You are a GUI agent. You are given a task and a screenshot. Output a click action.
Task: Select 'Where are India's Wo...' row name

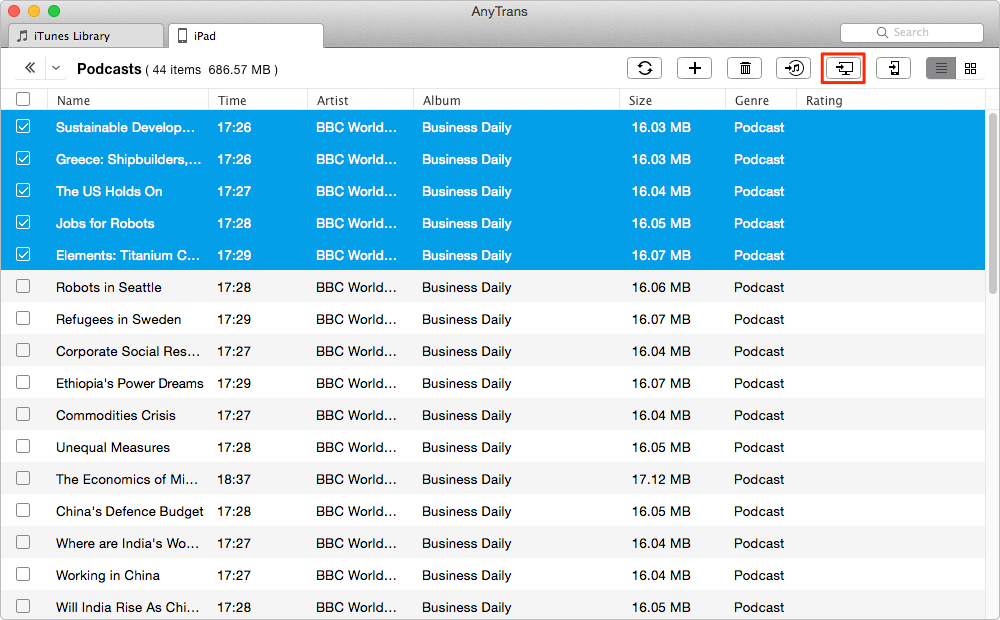(127, 543)
